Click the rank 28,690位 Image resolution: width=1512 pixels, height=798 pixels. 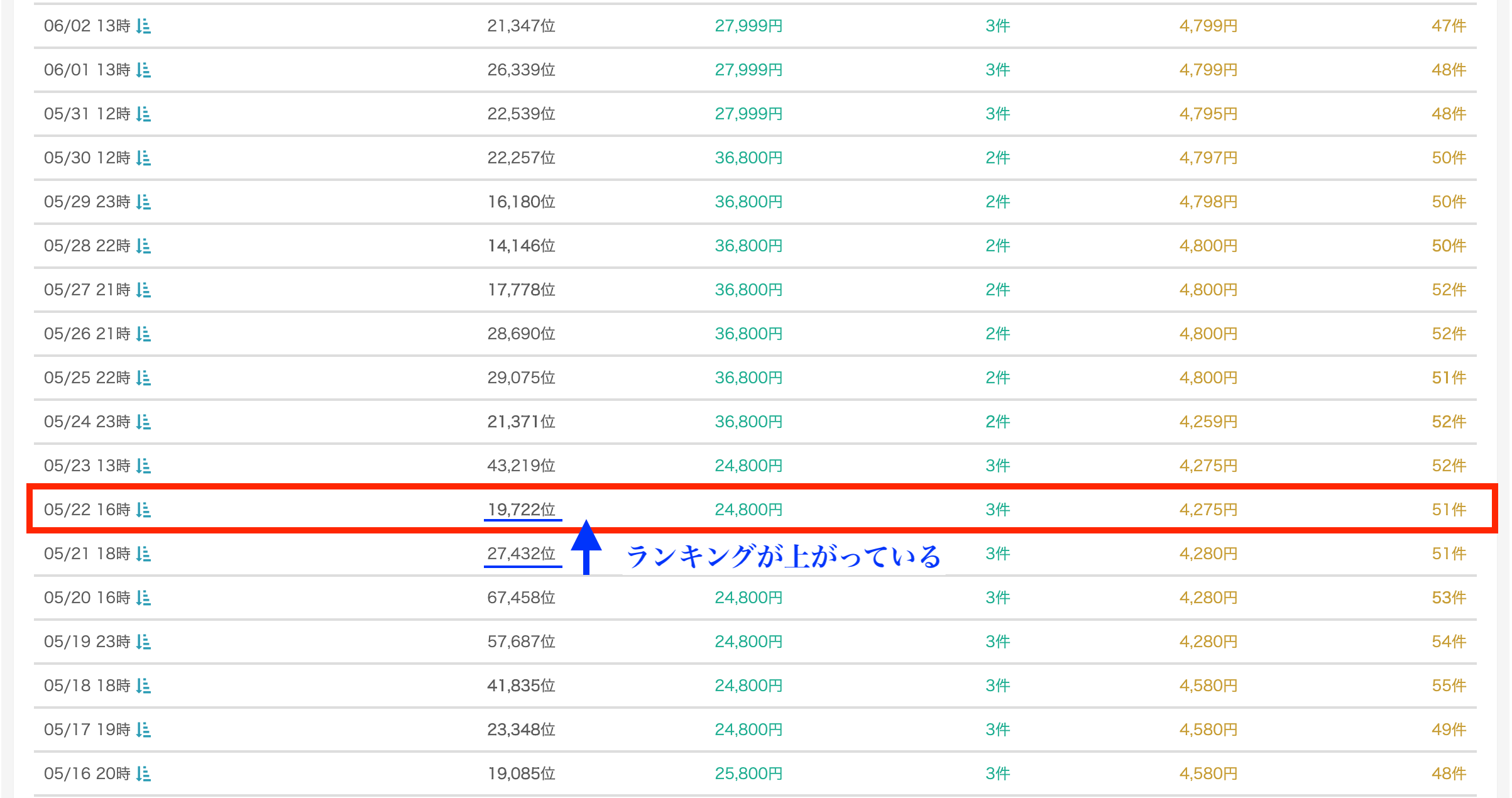click(522, 334)
